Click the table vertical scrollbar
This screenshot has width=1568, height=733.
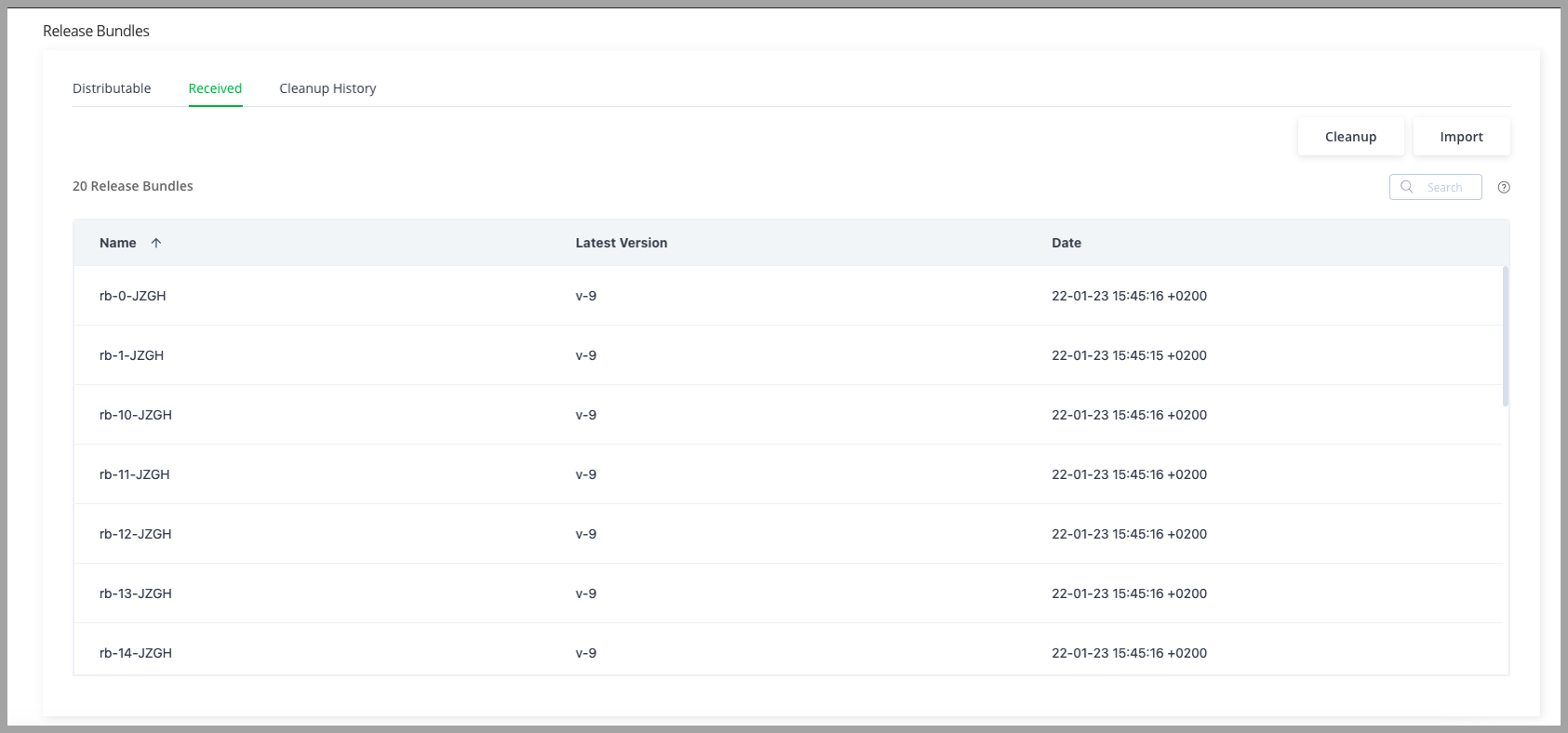coord(1506,336)
